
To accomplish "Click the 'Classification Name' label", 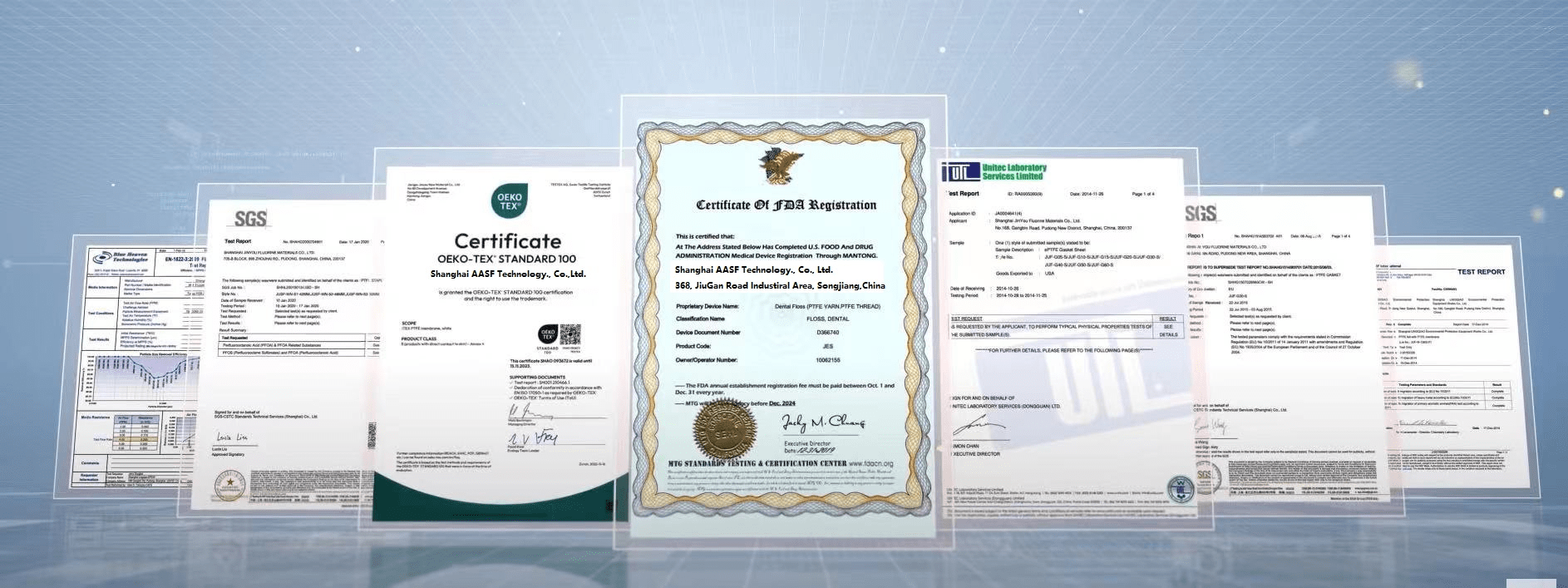I will click(x=700, y=319).
